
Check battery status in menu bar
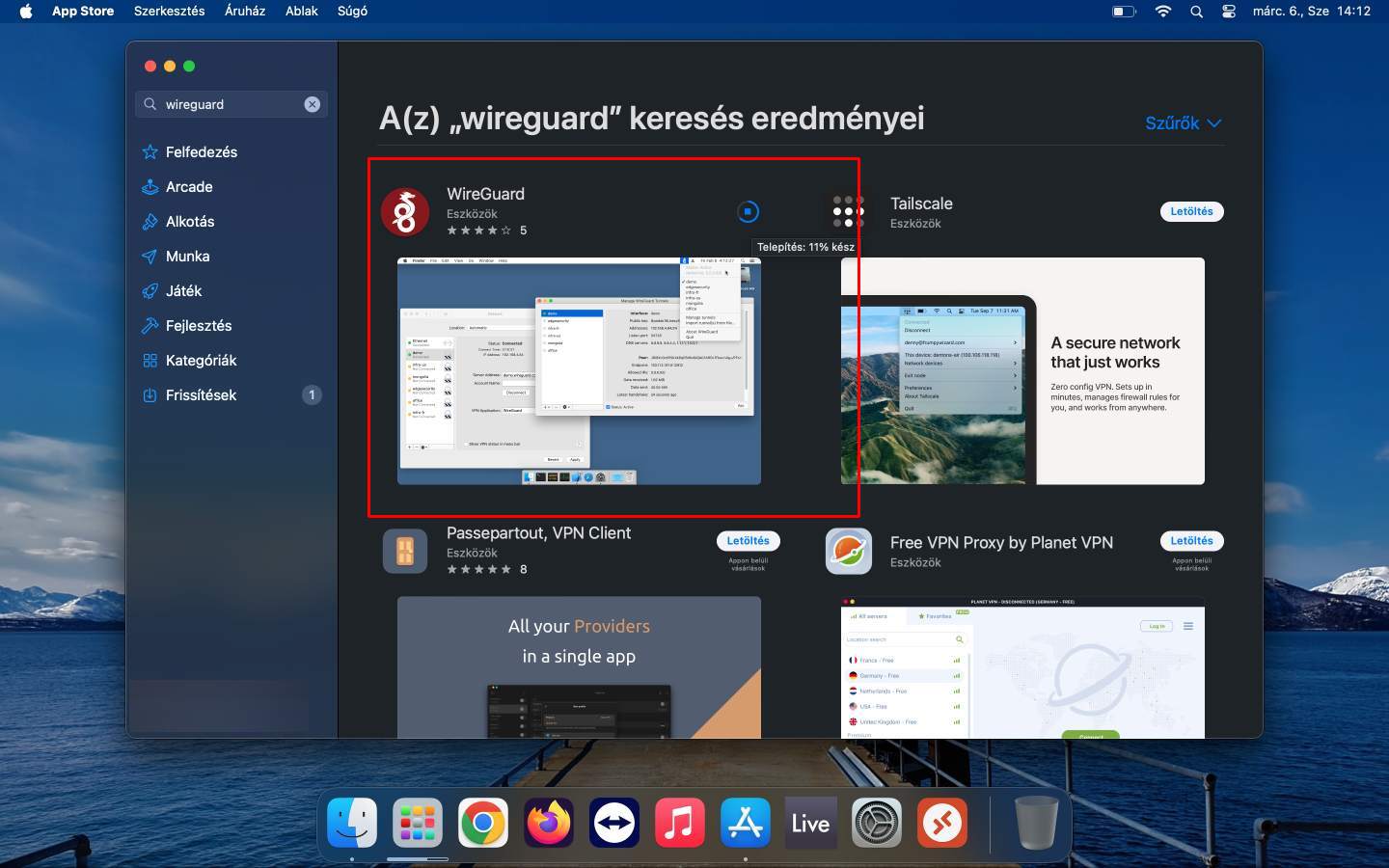tap(1124, 12)
